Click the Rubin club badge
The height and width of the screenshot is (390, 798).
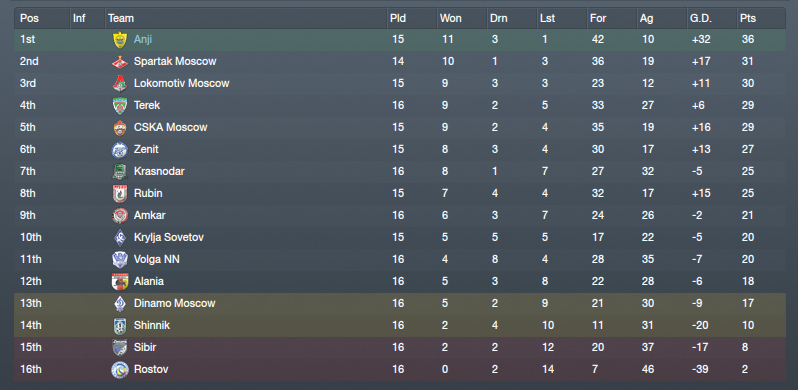click(120, 193)
